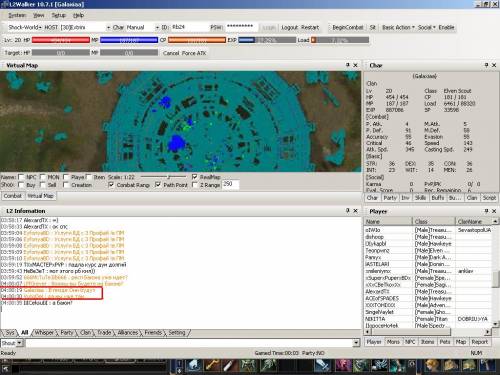Image resolution: width=500 pixels, height=375 pixels.
Task: Close the Player list panel
Action: (494, 211)
